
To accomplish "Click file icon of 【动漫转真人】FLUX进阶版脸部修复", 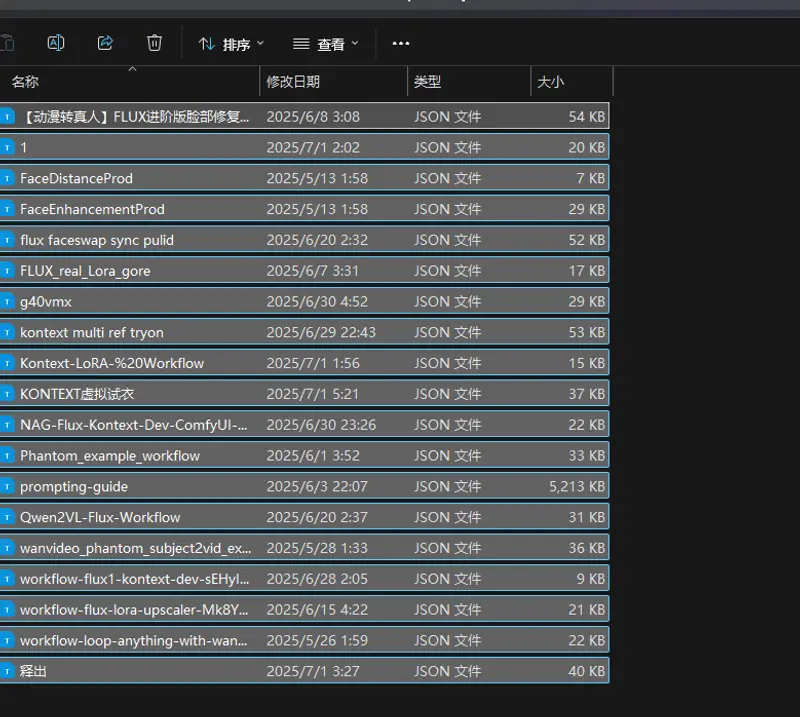I will tap(7, 117).
